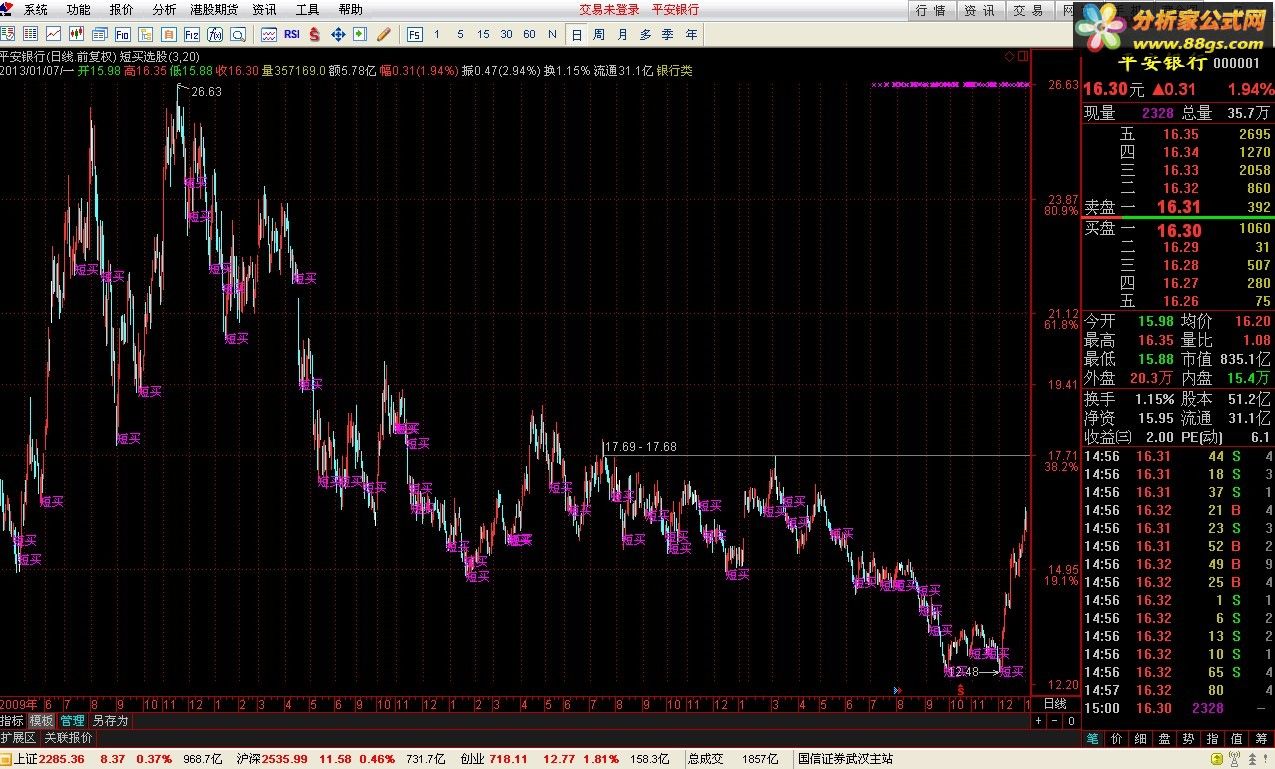Select the 1-minute period
The width and height of the screenshot is (1275, 769).
[437, 34]
